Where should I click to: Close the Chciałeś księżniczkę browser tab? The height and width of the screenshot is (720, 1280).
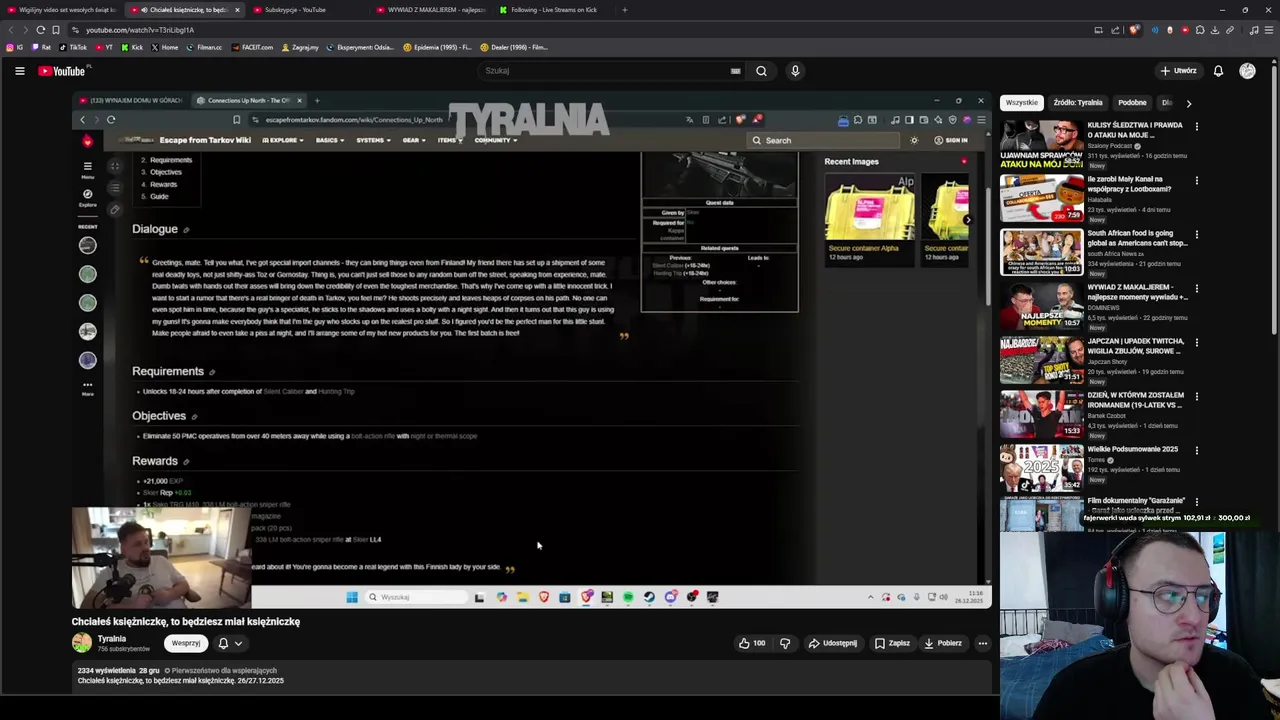click(237, 10)
